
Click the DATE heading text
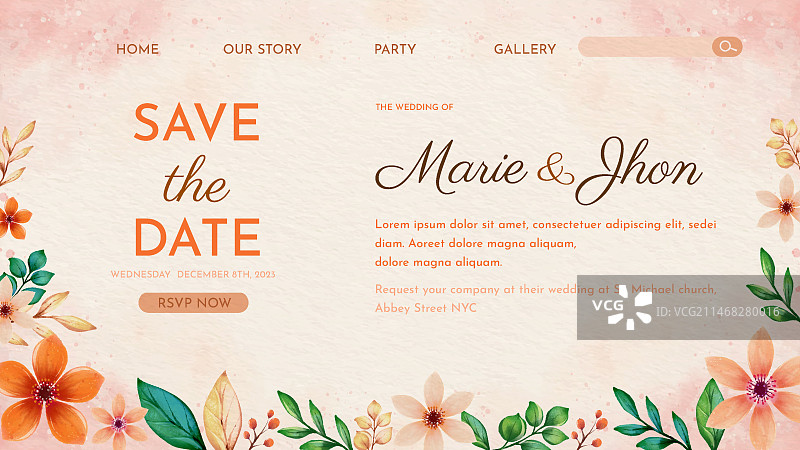(197, 237)
